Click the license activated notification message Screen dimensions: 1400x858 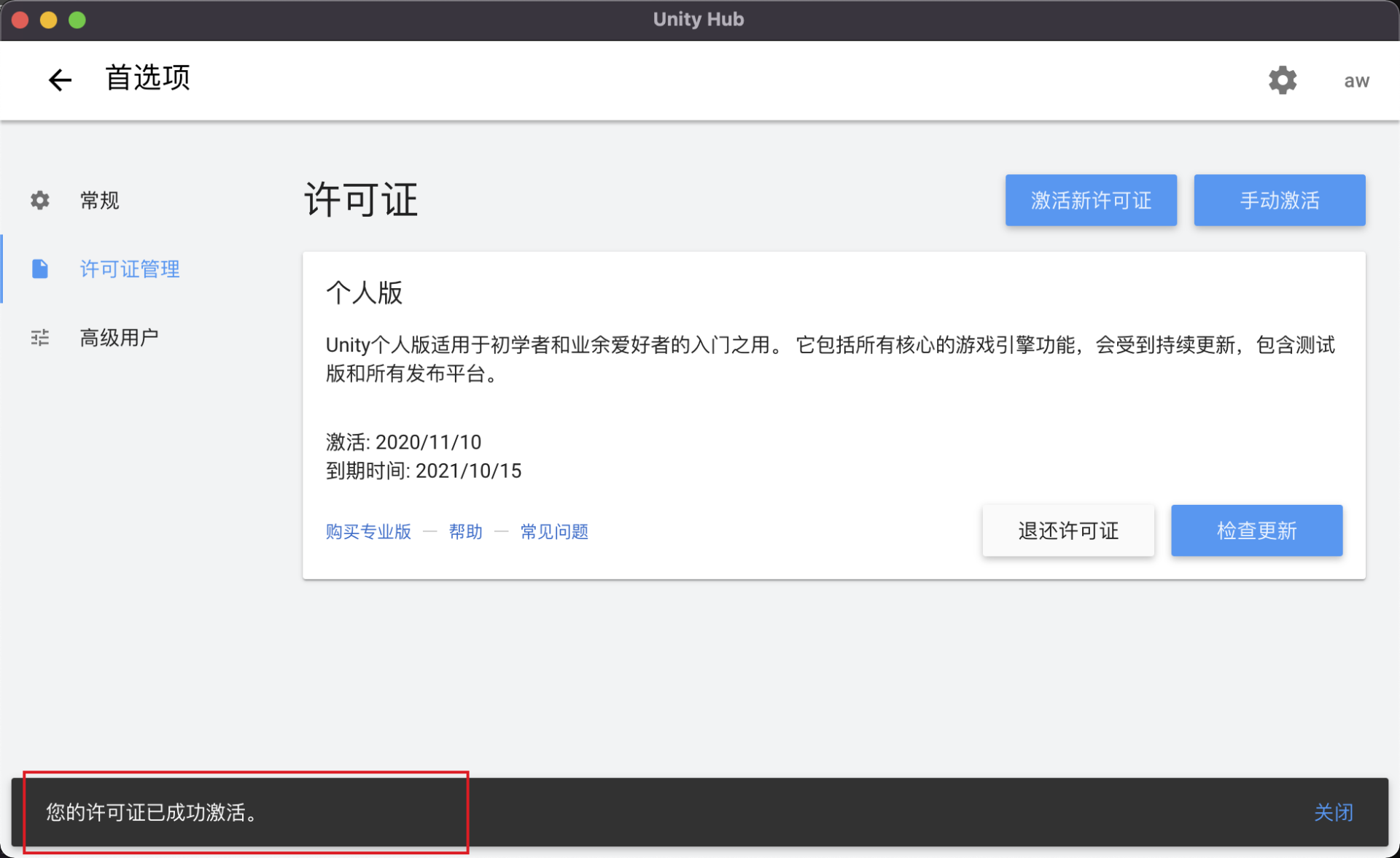point(152,812)
